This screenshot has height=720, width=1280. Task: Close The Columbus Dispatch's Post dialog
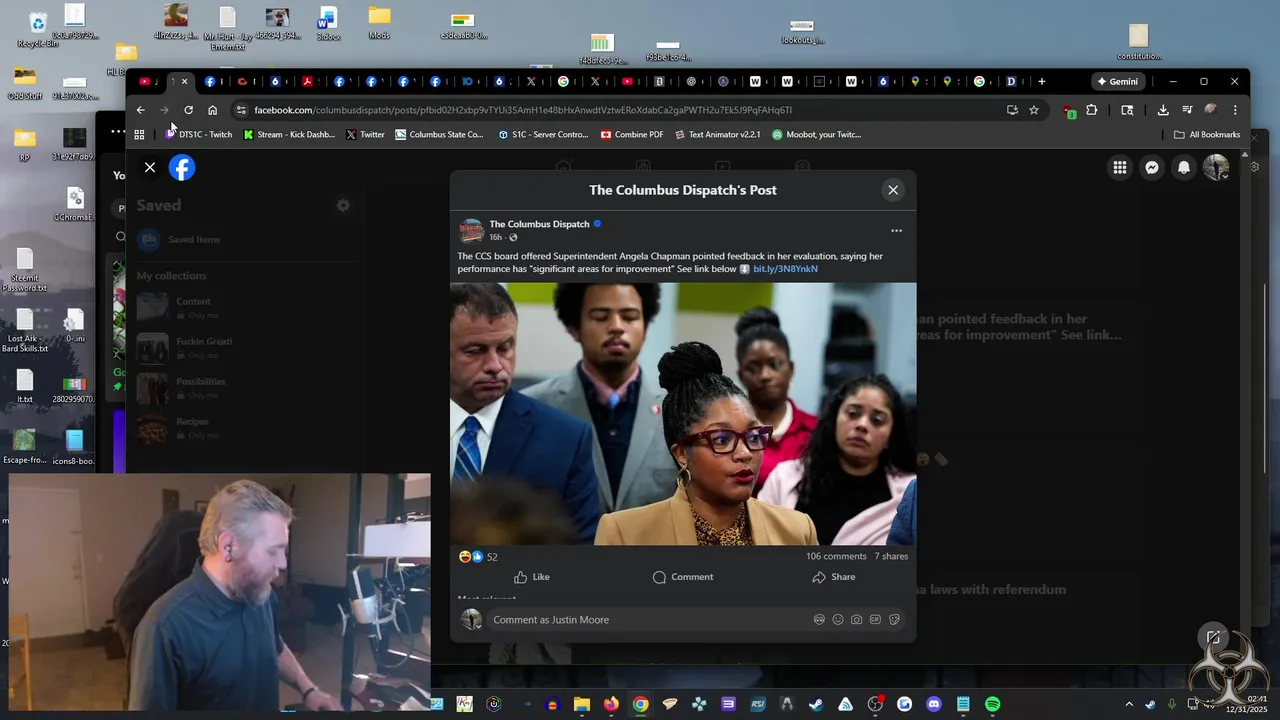pyautogui.click(x=893, y=190)
